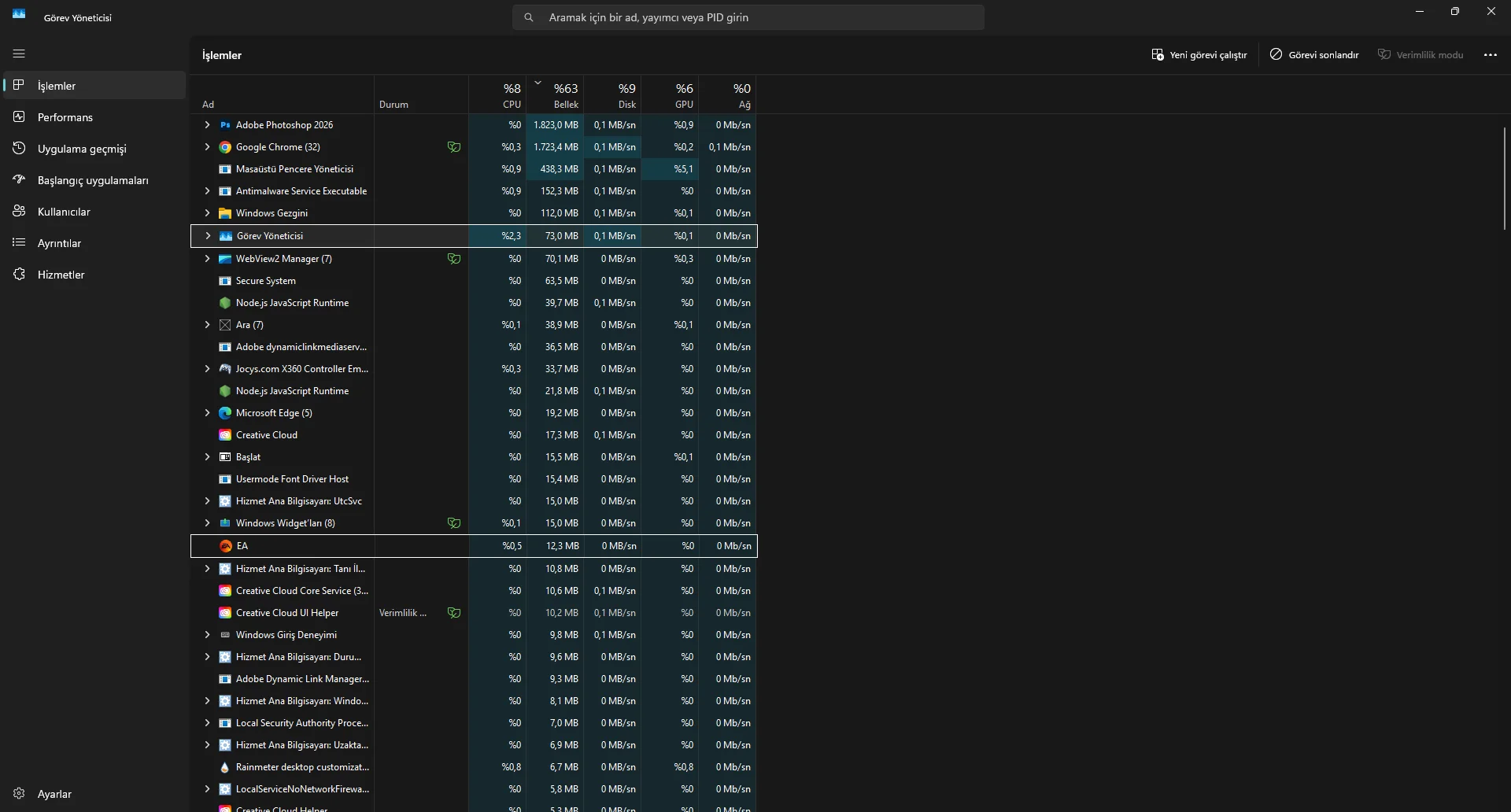Image resolution: width=1511 pixels, height=812 pixels.
Task: Select the Creative Cloud UI Helper row
Action: (474, 613)
